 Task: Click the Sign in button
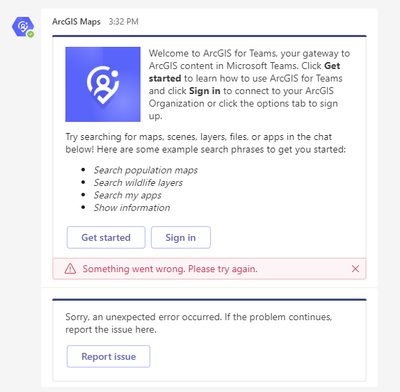pos(181,237)
